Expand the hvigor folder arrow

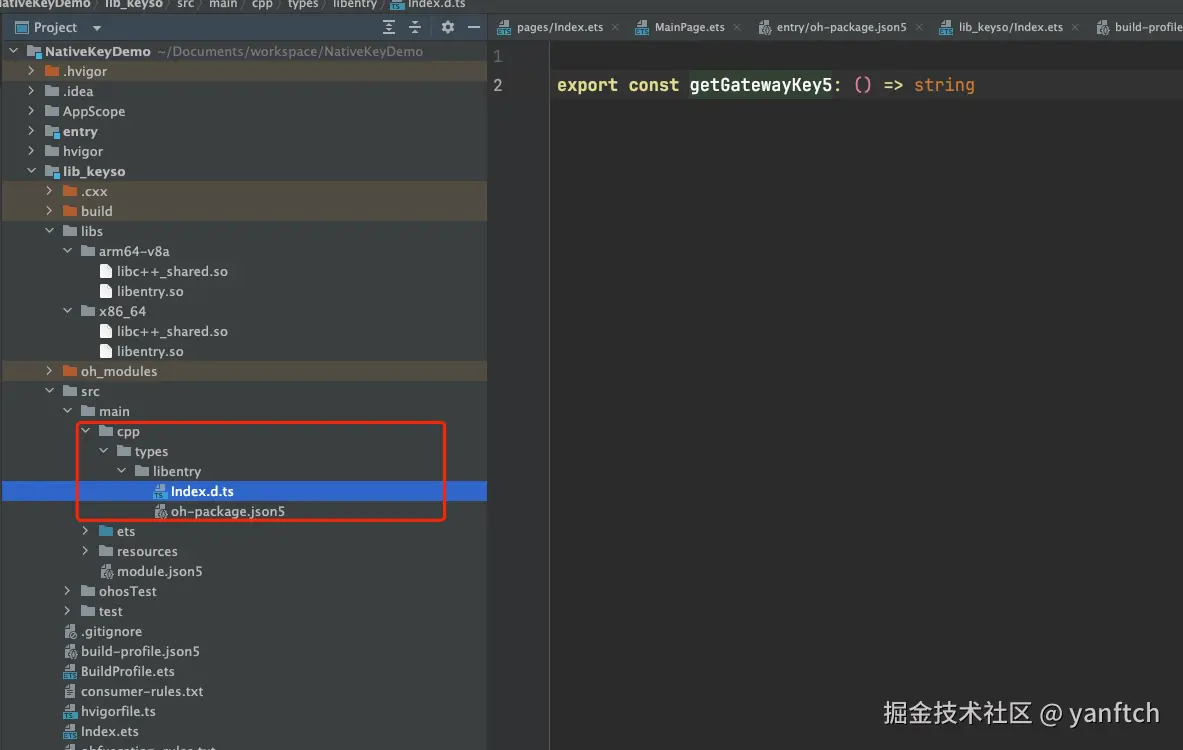pyautogui.click(x=31, y=150)
